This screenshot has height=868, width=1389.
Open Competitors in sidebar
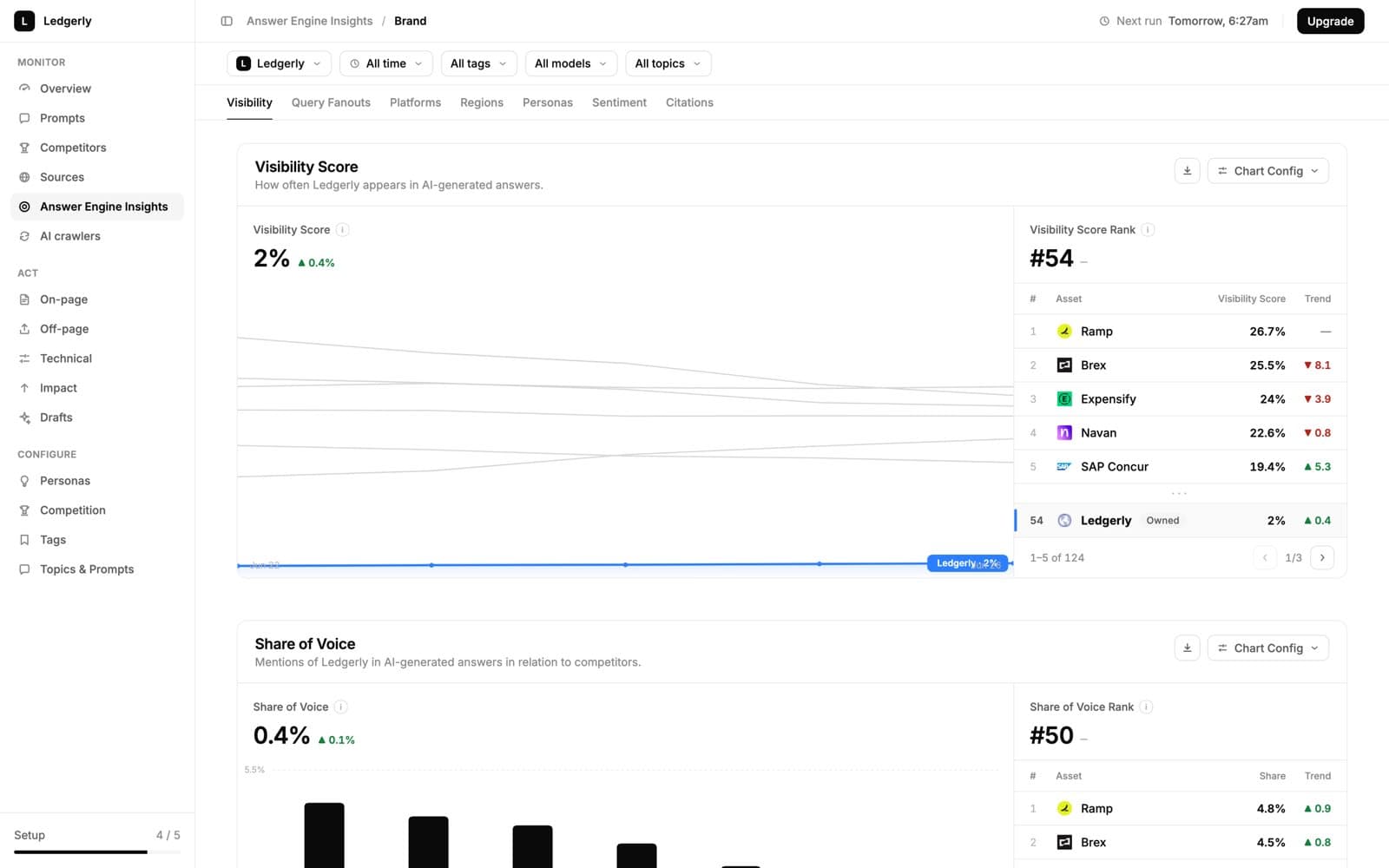tap(96, 148)
